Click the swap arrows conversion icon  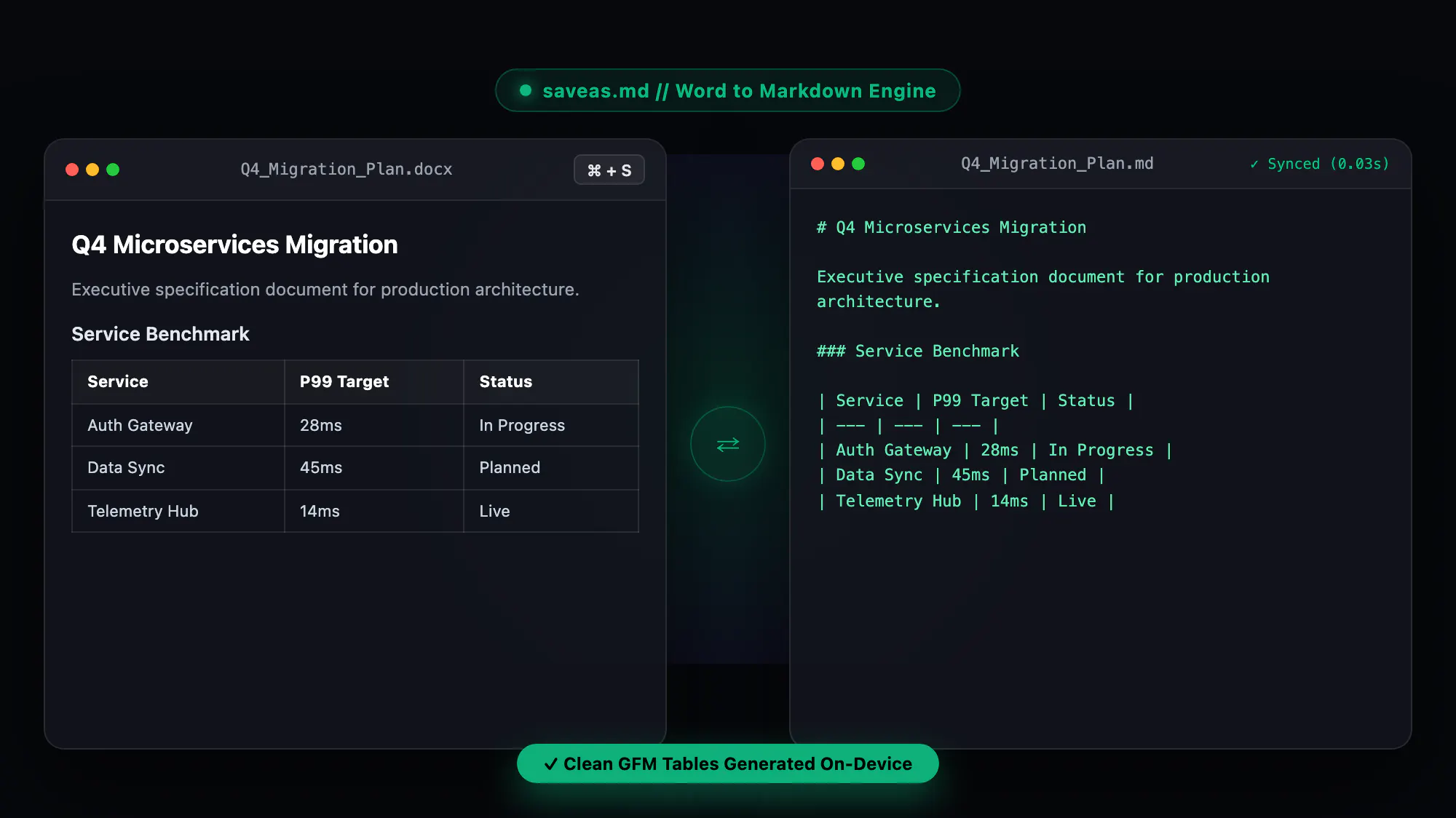tap(728, 444)
